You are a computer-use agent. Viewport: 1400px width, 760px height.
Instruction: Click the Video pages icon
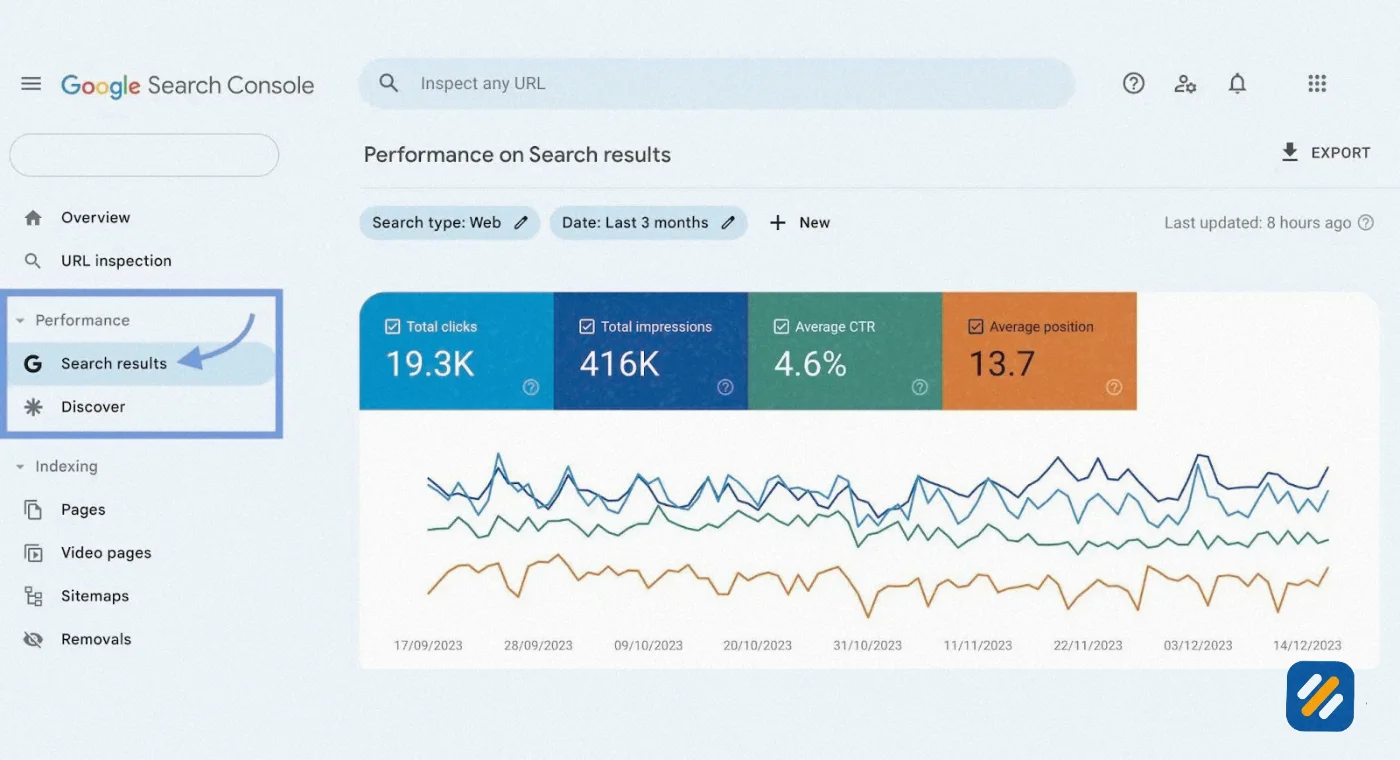point(33,553)
